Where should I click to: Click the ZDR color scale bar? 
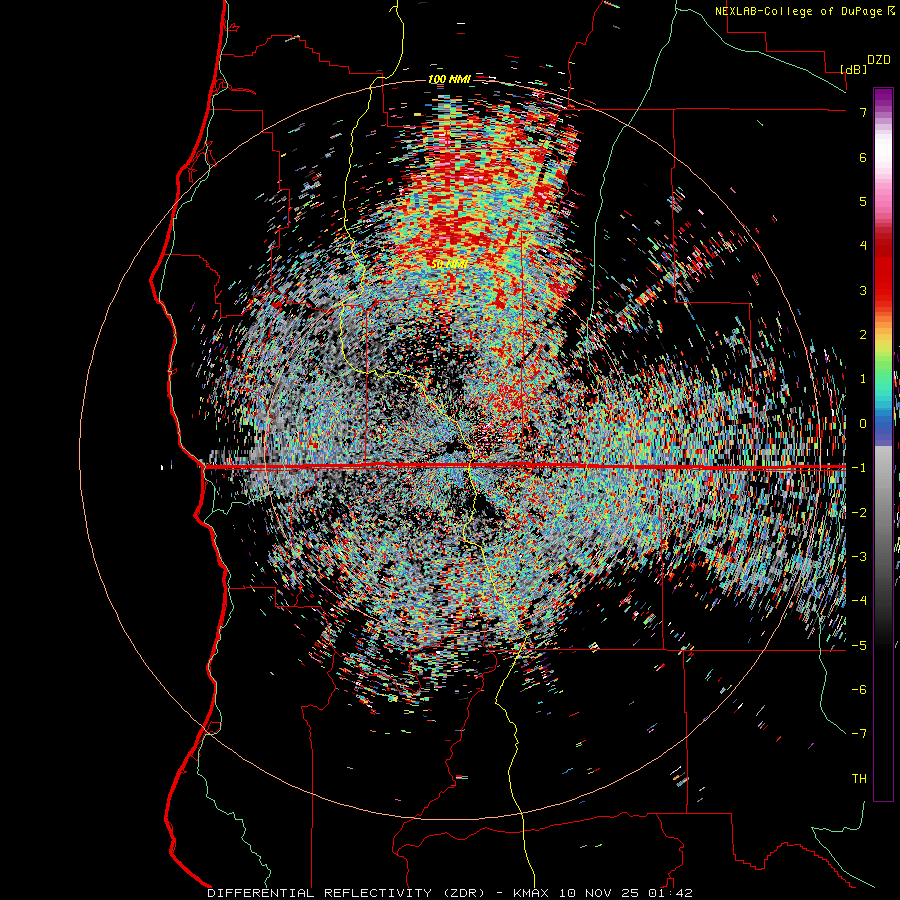pyautogui.click(x=883, y=444)
